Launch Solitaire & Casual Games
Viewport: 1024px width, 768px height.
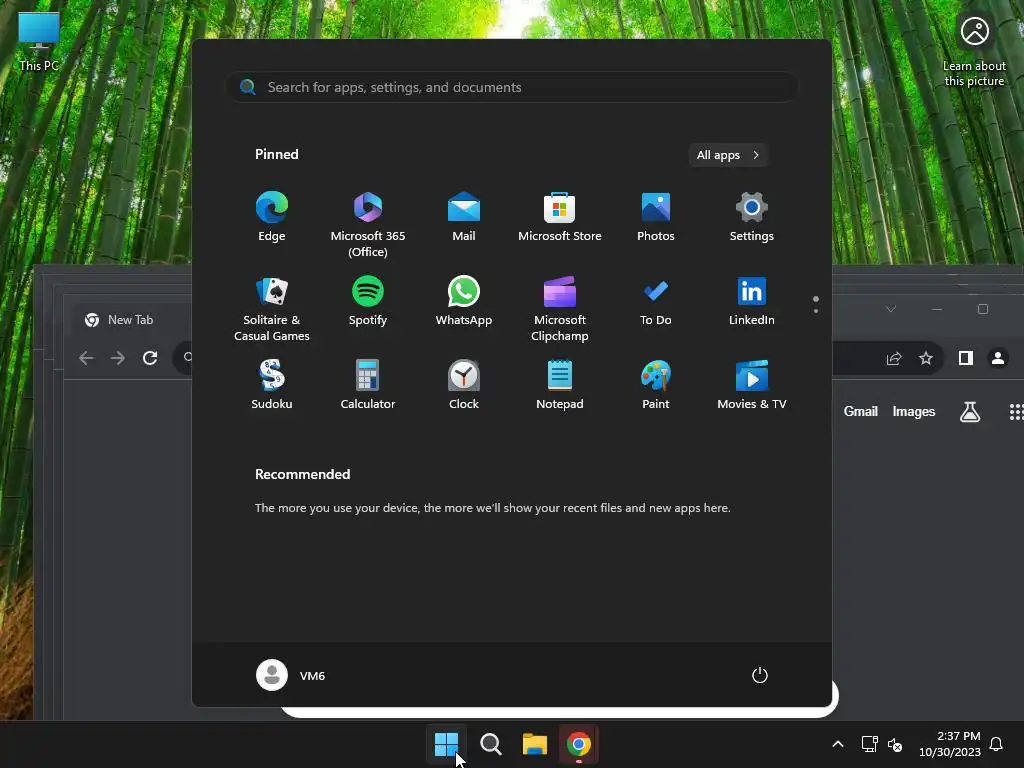tap(272, 309)
